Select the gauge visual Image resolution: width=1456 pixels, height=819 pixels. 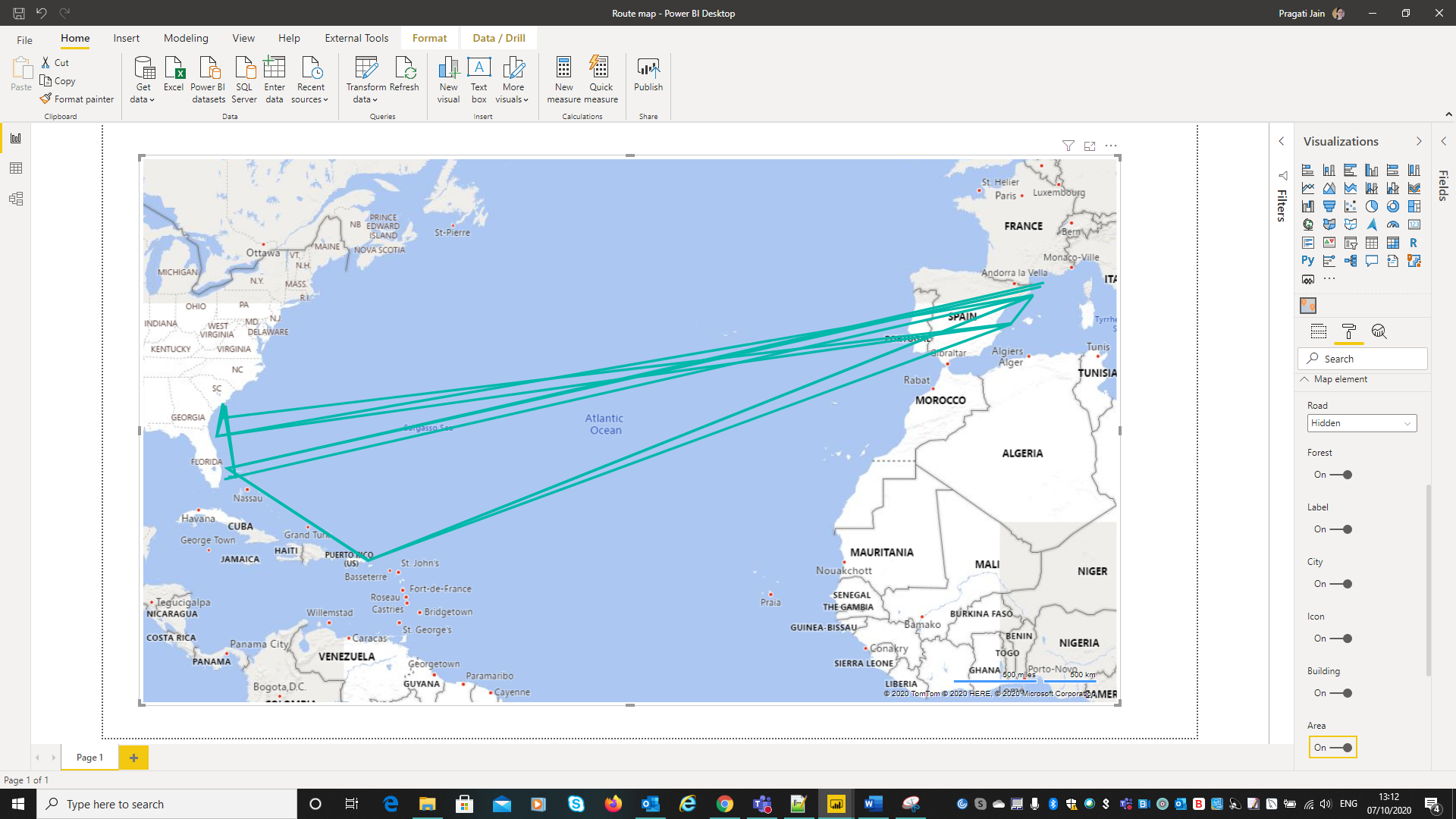coord(1393,224)
